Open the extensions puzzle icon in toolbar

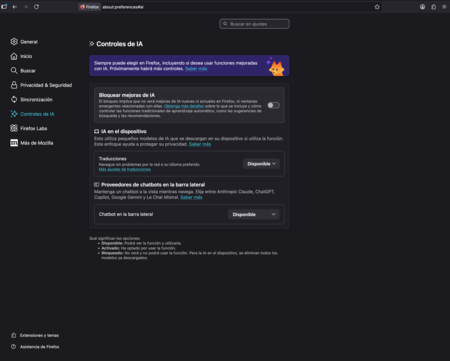pos(433,7)
